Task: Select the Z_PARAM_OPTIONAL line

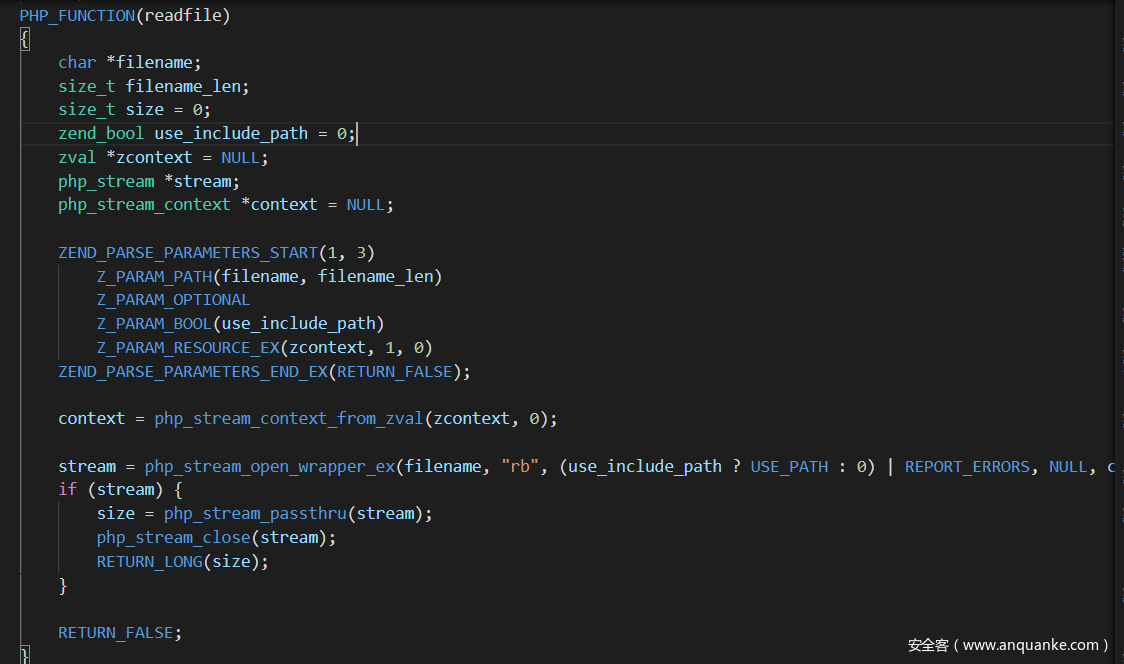Action: [173, 300]
